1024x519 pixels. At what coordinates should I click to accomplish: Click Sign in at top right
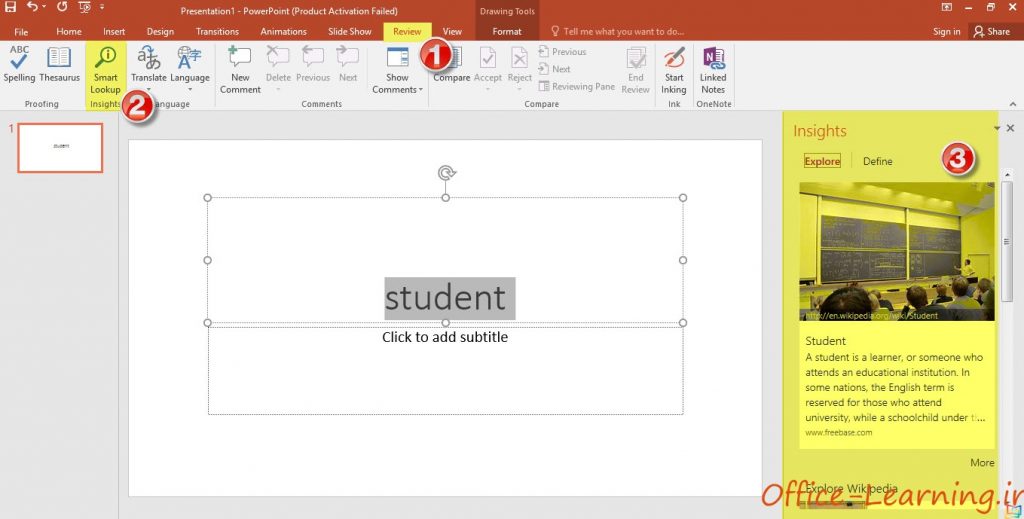[x=946, y=31]
